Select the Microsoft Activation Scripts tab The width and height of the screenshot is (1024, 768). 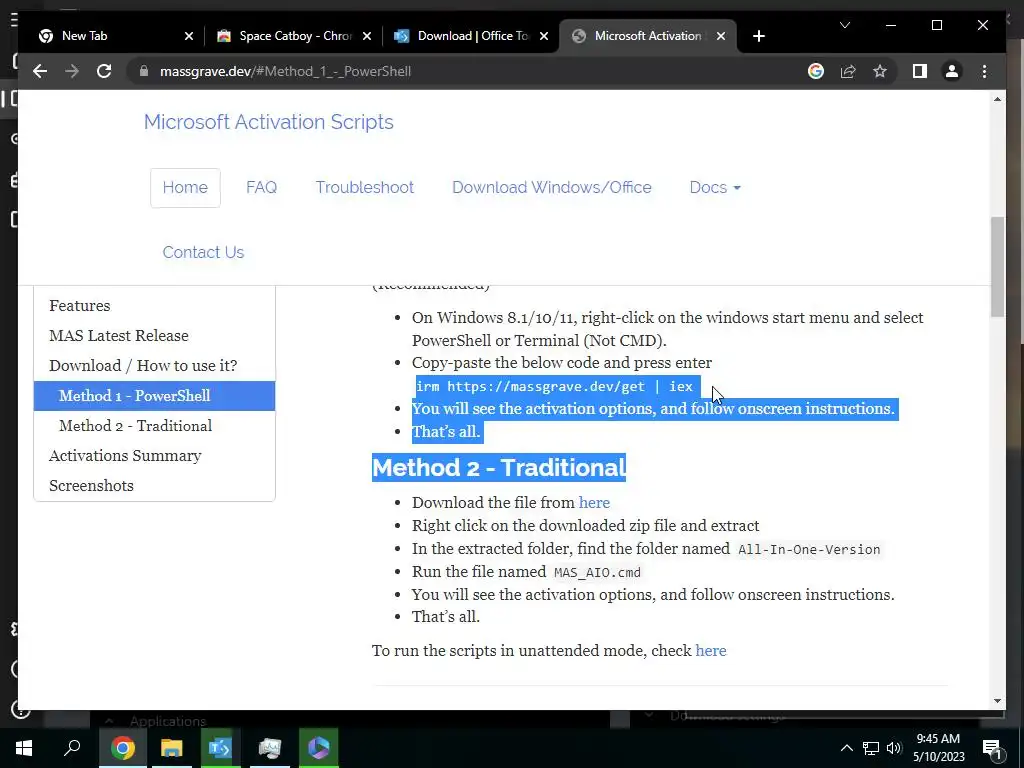(x=647, y=36)
